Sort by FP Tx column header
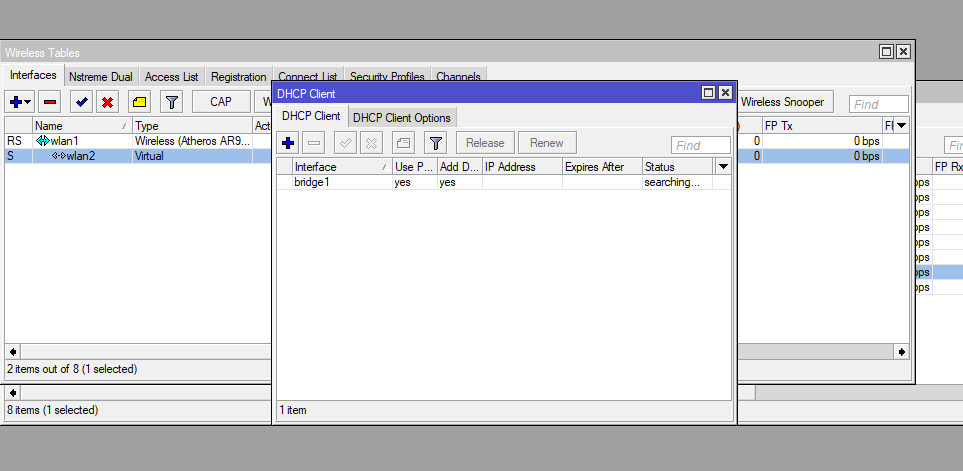Screen dimensions: 963x471 pos(822,126)
